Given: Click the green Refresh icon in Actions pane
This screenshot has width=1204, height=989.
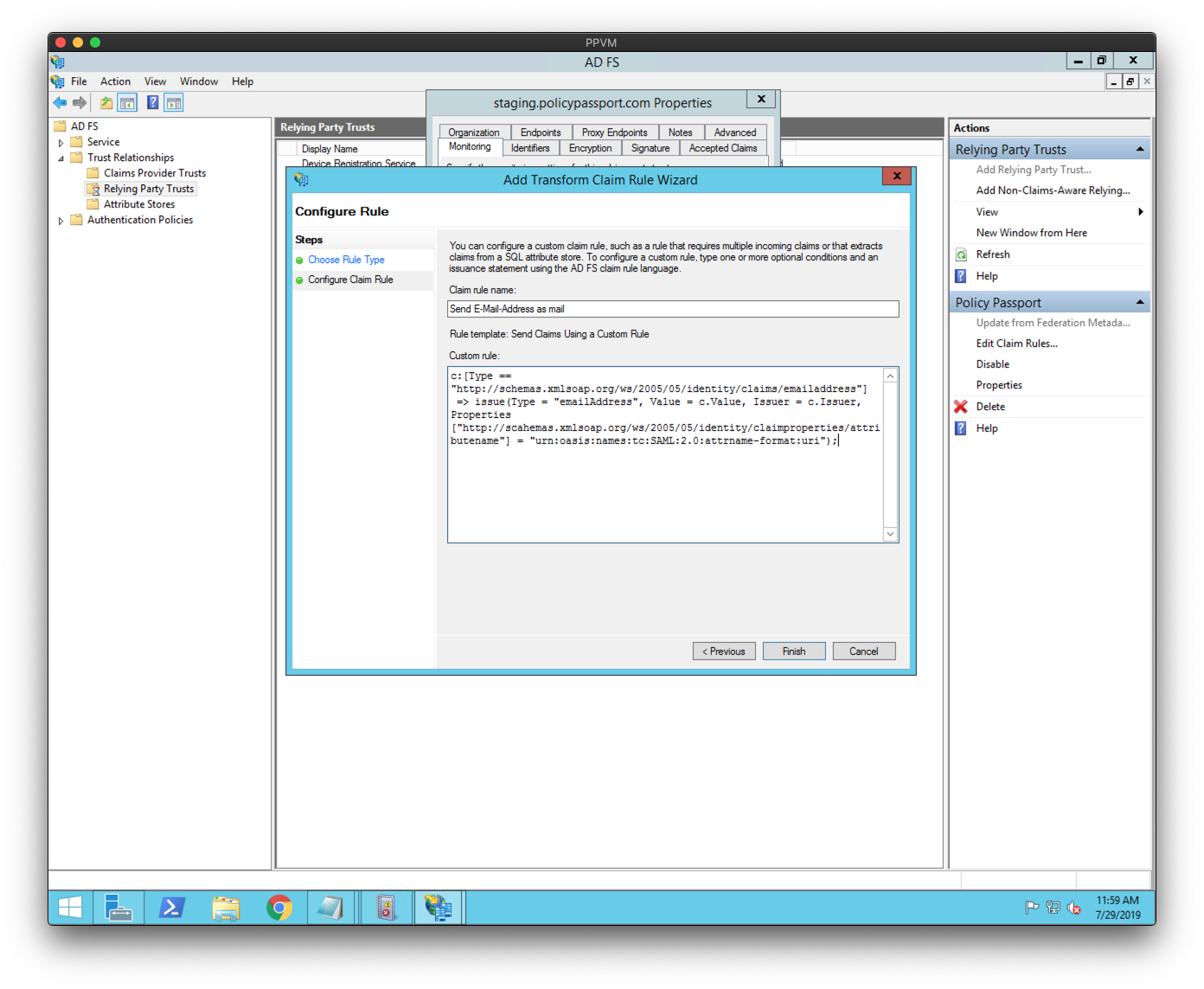Looking at the screenshot, I should point(961,254).
